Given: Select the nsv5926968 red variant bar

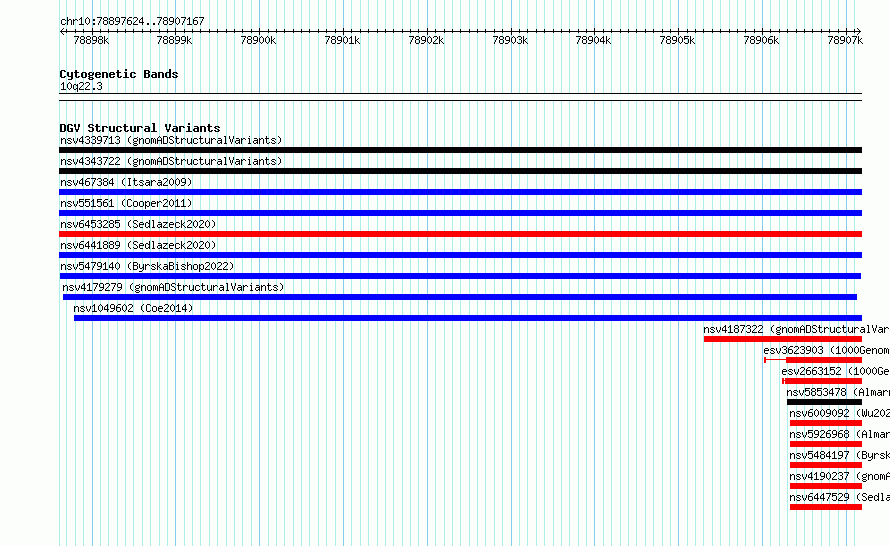Looking at the screenshot, I should pyautogui.click(x=826, y=444).
